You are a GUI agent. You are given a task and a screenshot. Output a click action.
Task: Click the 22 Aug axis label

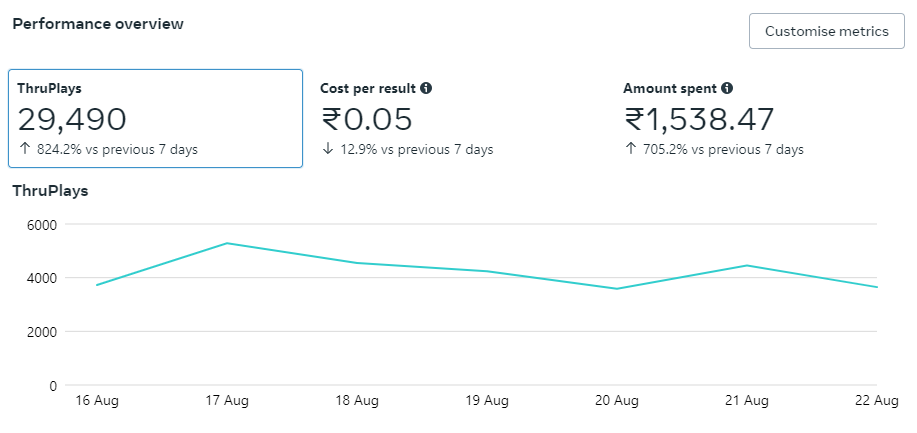click(876, 401)
